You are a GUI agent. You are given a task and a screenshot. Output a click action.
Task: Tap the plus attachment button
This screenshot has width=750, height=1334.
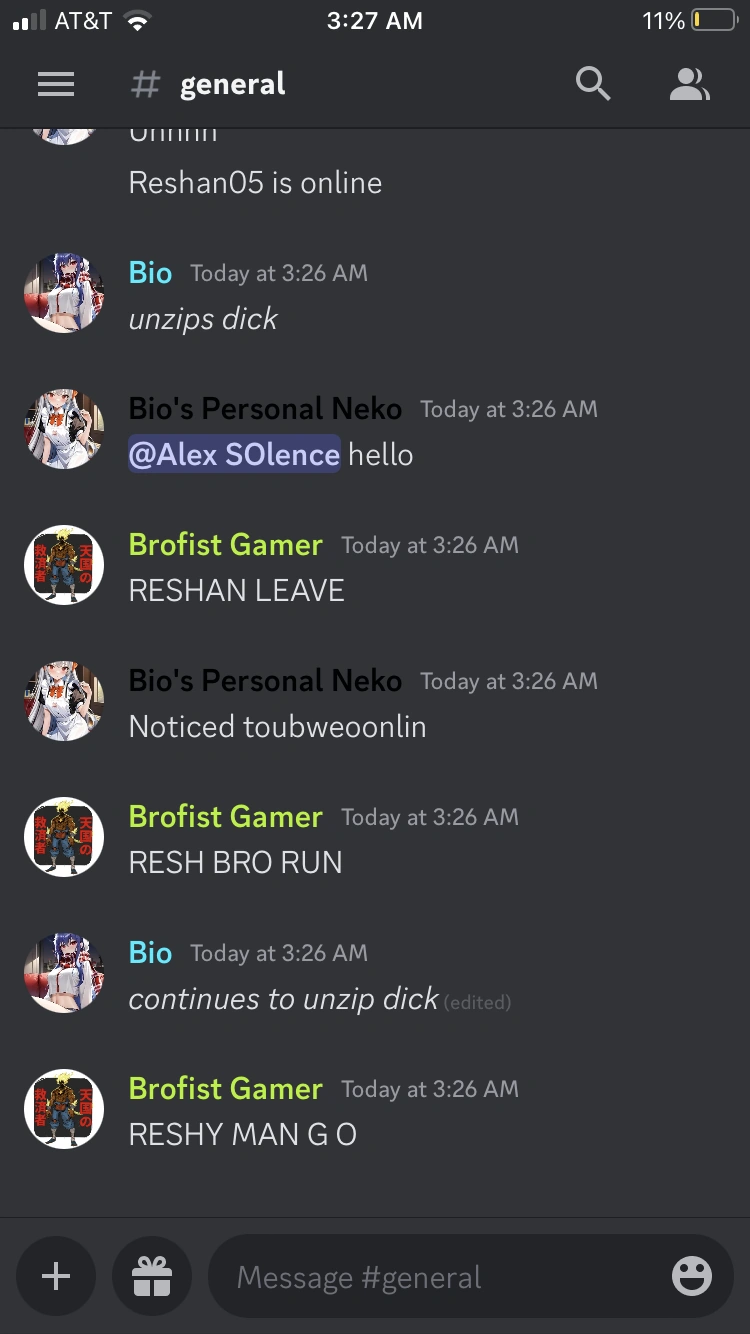pos(56,1276)
